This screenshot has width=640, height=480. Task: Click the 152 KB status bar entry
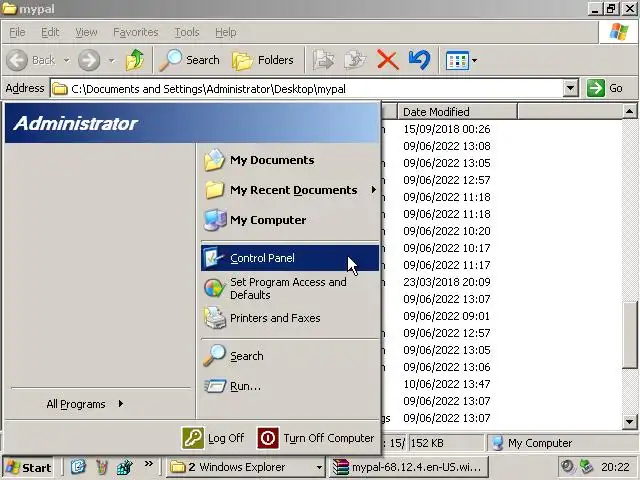coord(446,443)
